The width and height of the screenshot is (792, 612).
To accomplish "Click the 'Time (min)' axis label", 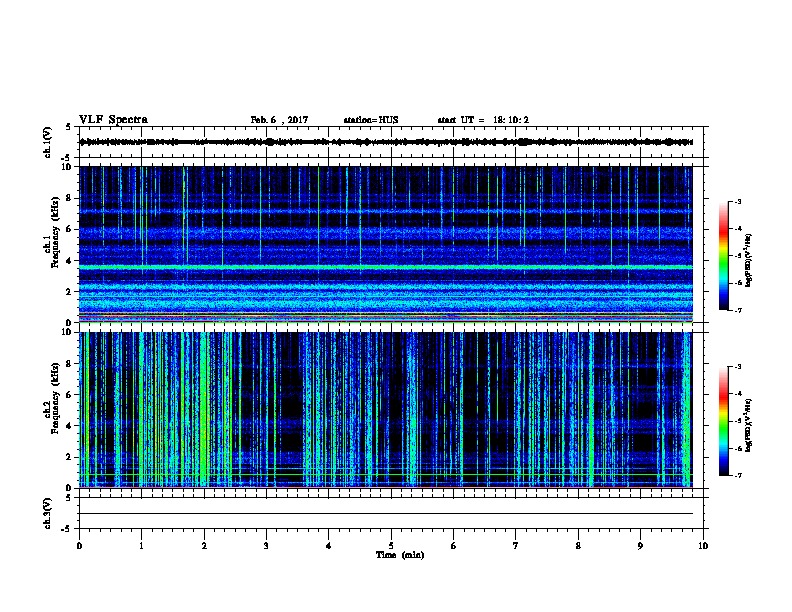I will click(400, 555).
